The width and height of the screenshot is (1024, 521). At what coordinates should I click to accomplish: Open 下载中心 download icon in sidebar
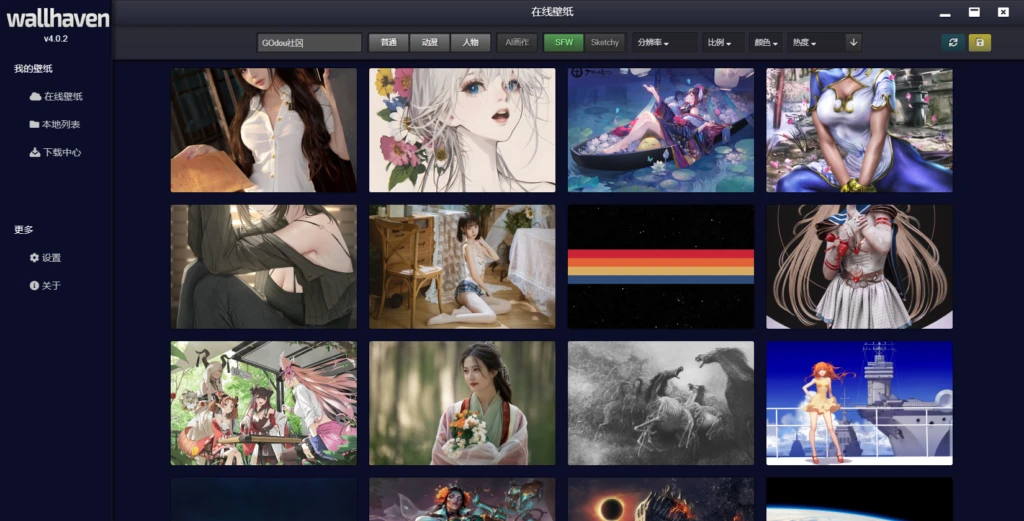[x=35, y=153]
